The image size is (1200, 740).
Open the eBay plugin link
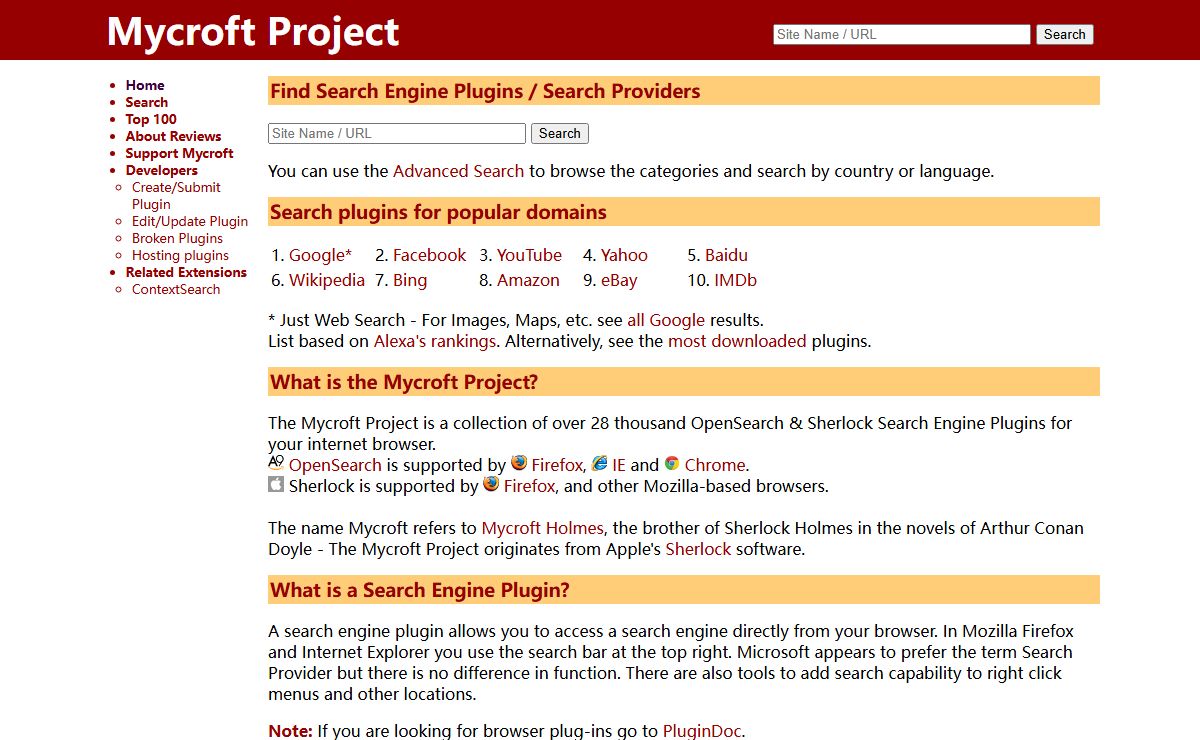click(x=619, y=280)
